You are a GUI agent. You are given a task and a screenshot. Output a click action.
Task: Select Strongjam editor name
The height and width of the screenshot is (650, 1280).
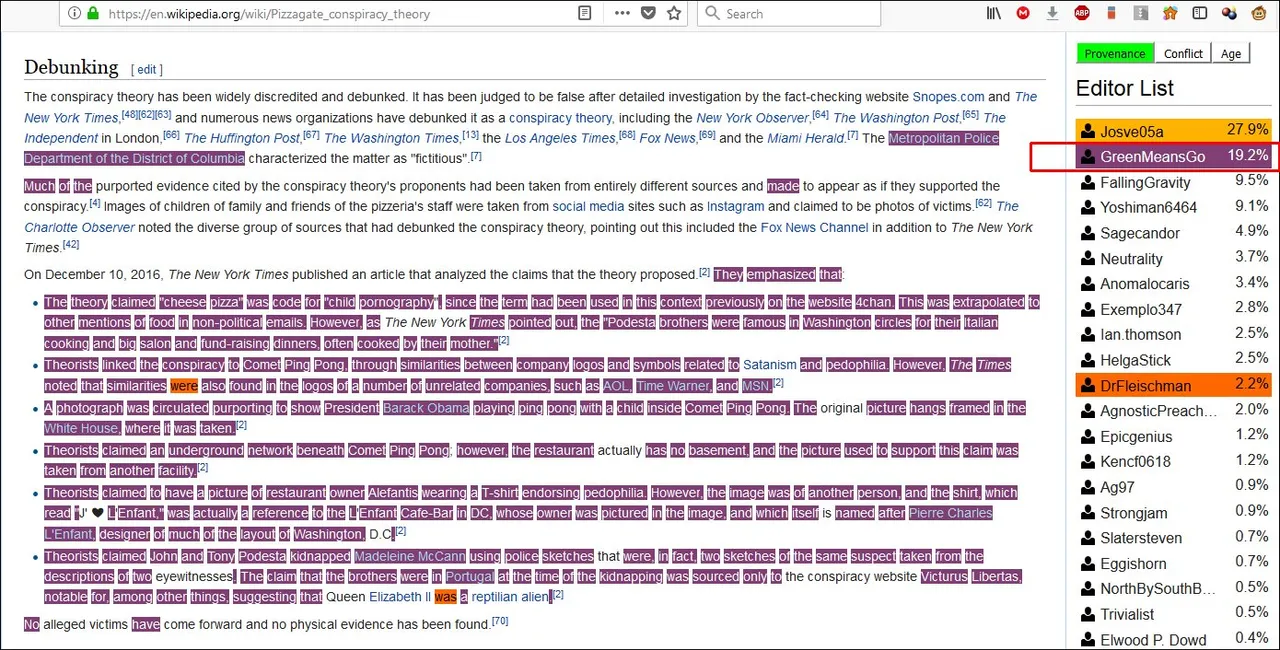pos(1134,513)
